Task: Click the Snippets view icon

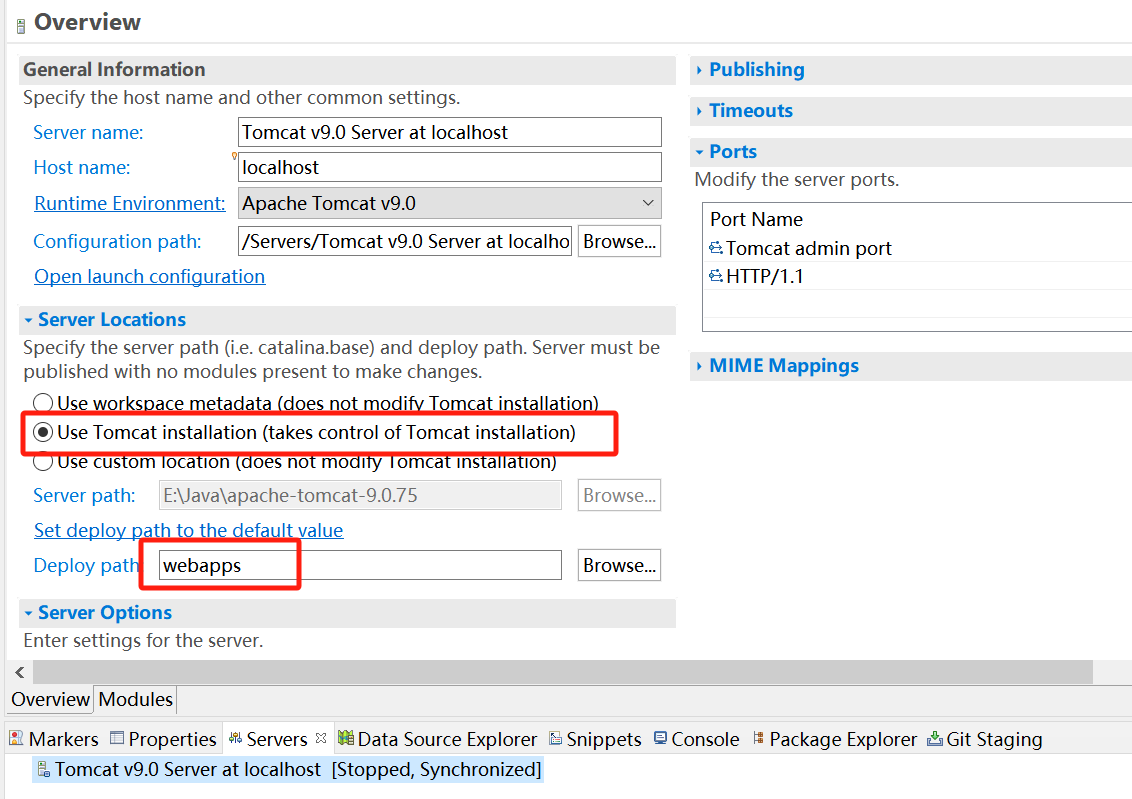Action: (x=555, y=738)
